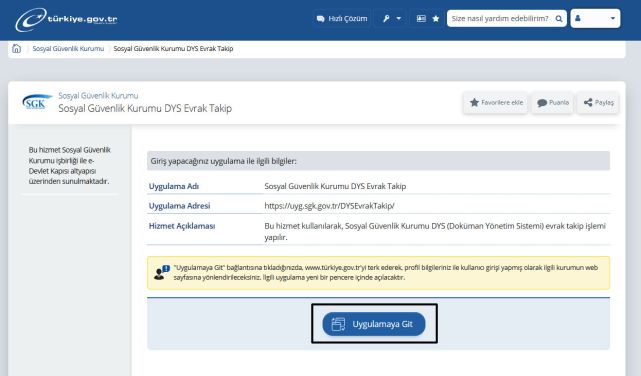Click the Hizmet Açıklaması label

point(182,226)
